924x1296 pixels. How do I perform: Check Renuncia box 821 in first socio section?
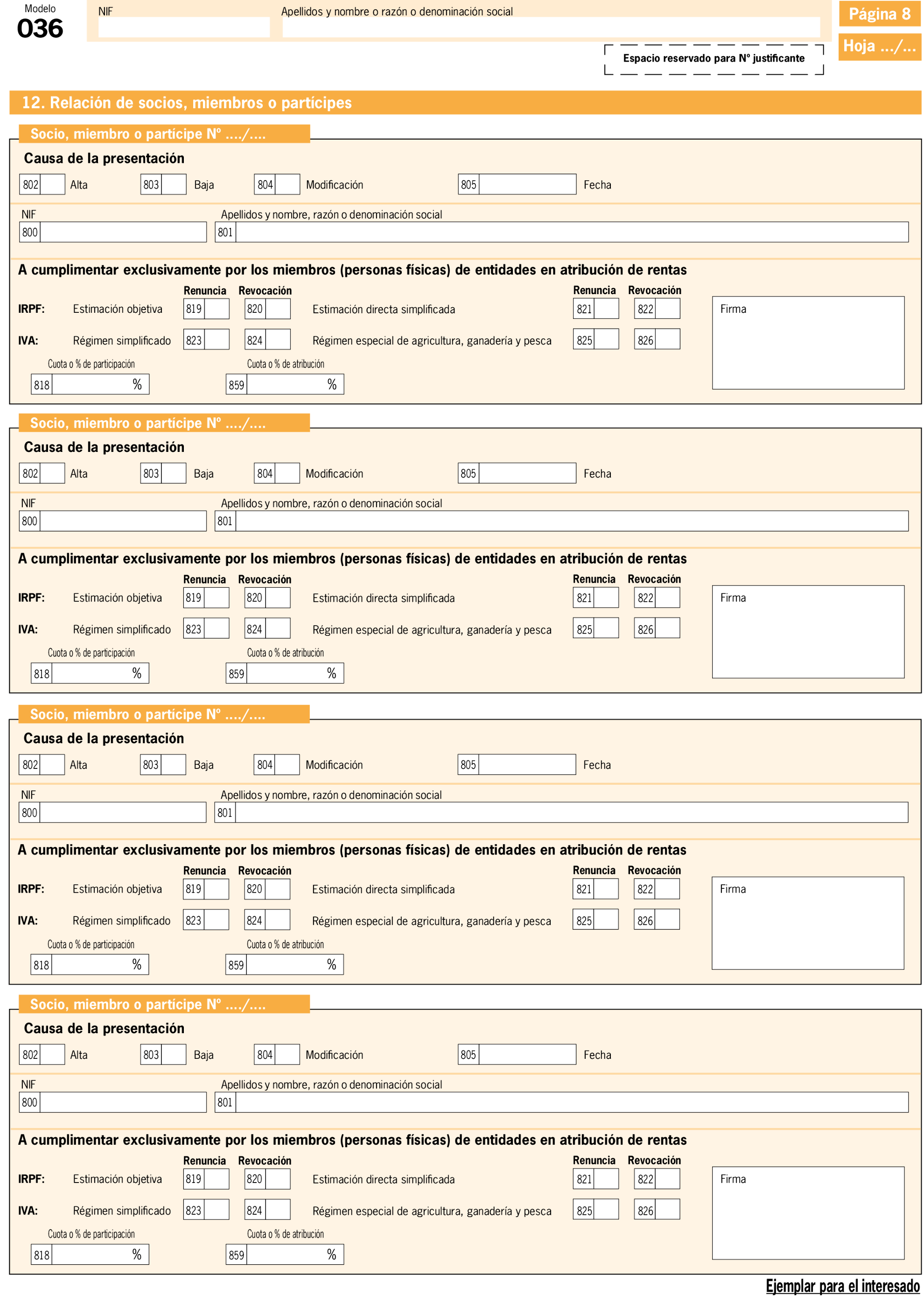(607, 309)
